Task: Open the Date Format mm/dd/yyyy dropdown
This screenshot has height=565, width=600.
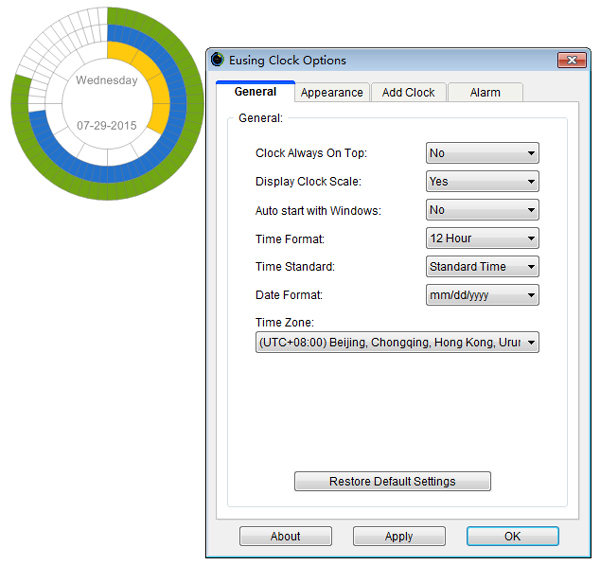Action: click(482, 295)
